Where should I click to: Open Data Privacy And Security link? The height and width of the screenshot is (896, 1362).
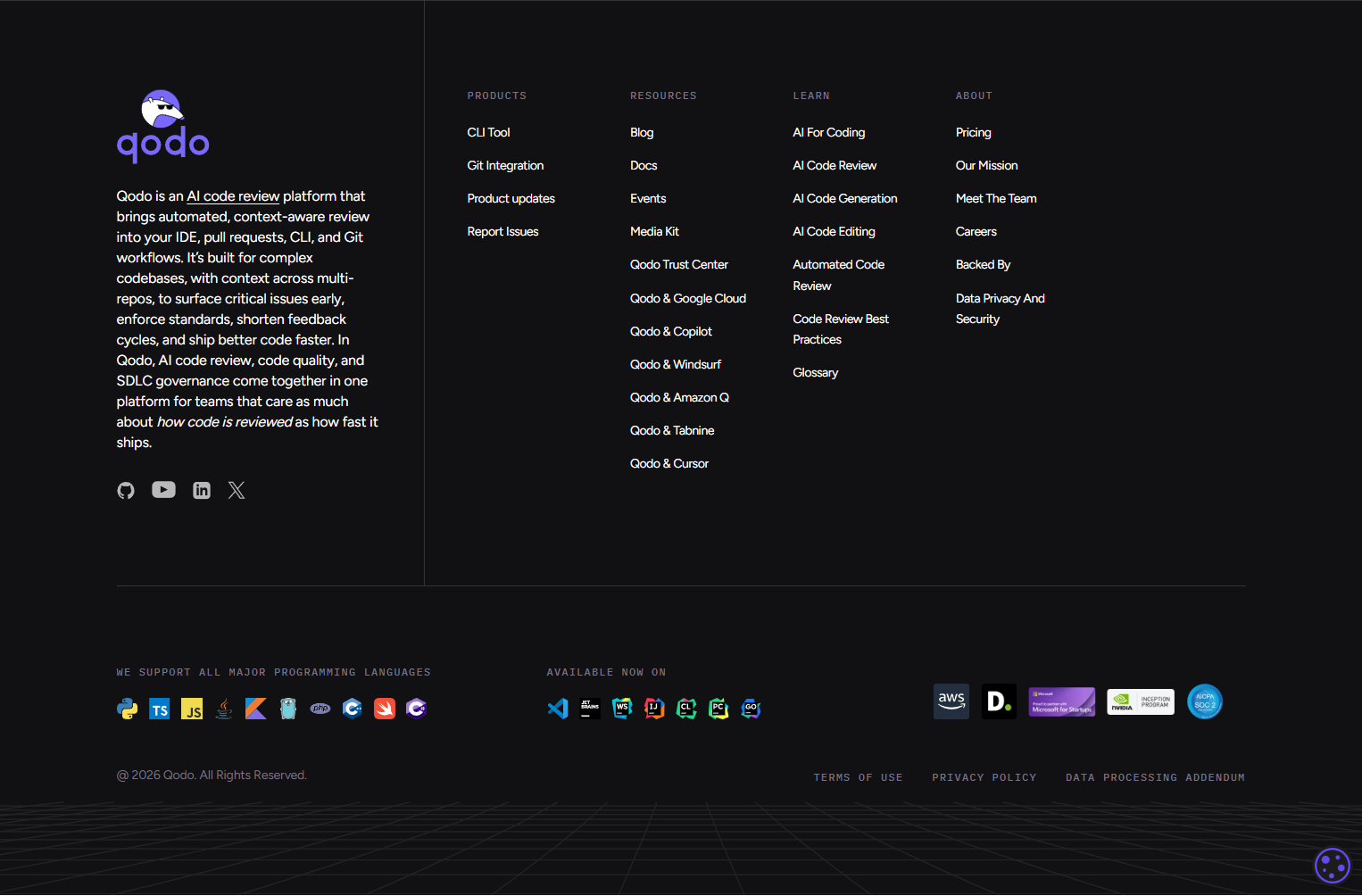pyautogui.click(x=1001, y=309)
